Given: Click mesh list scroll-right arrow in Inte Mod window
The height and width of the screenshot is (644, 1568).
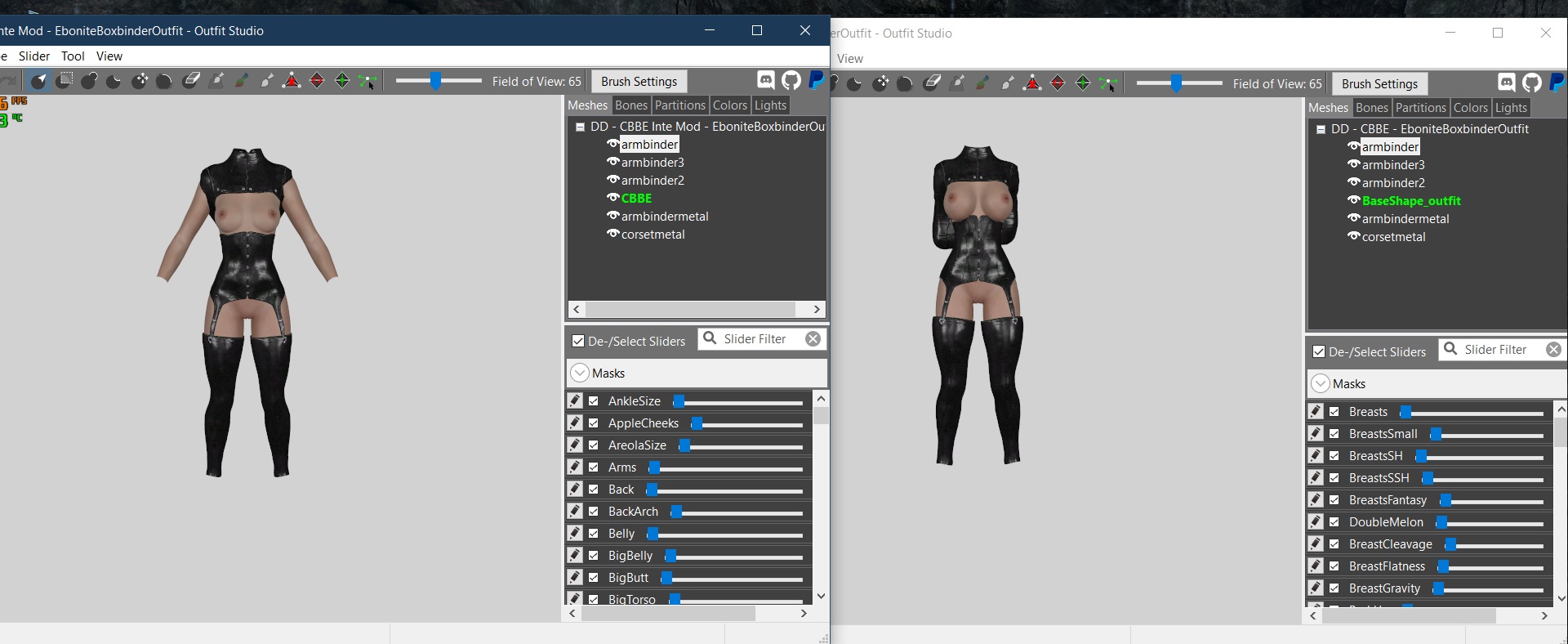Looking at the screenshot, I should coord(817,309).
